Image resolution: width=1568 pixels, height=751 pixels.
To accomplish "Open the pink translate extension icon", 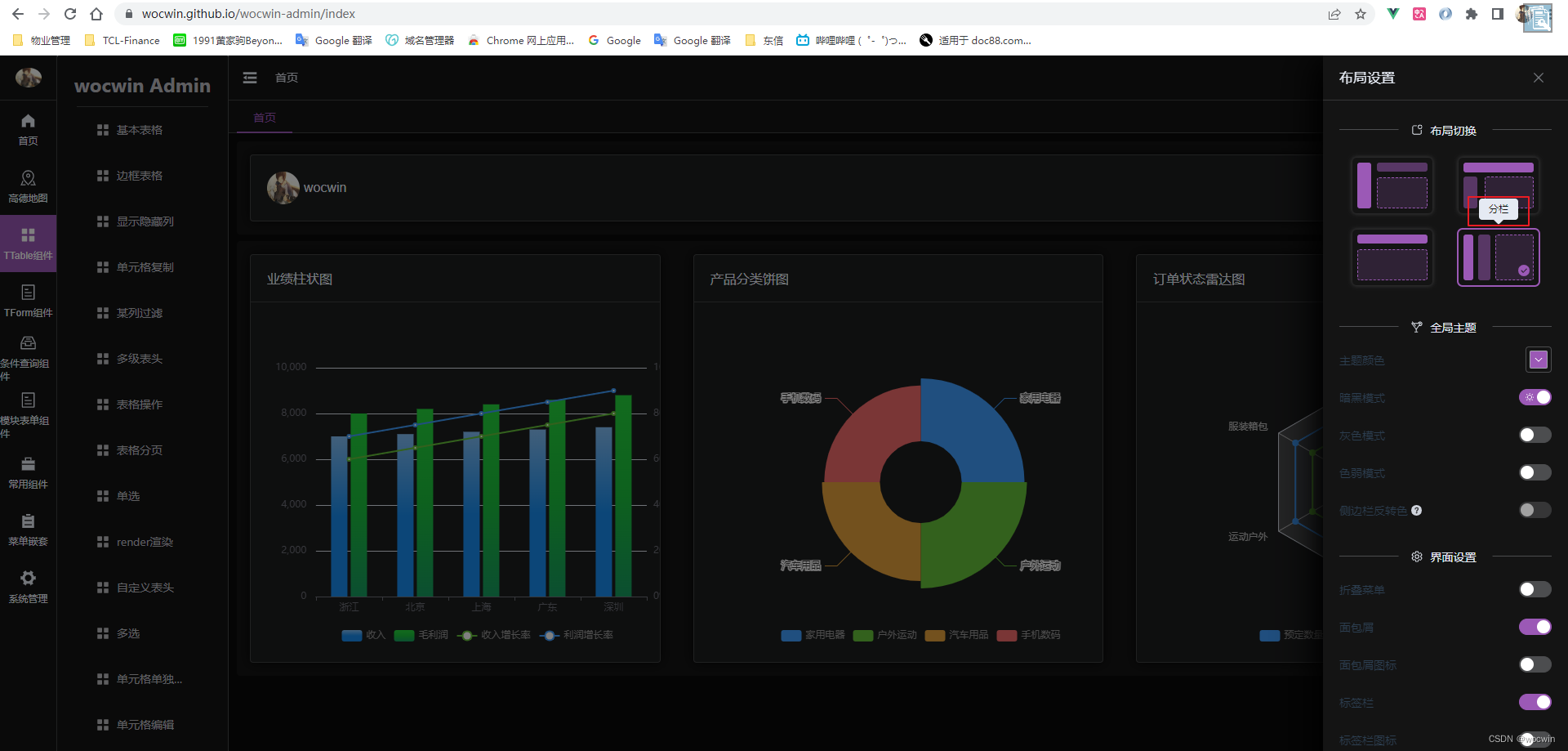I will [x=1419, y=14].
